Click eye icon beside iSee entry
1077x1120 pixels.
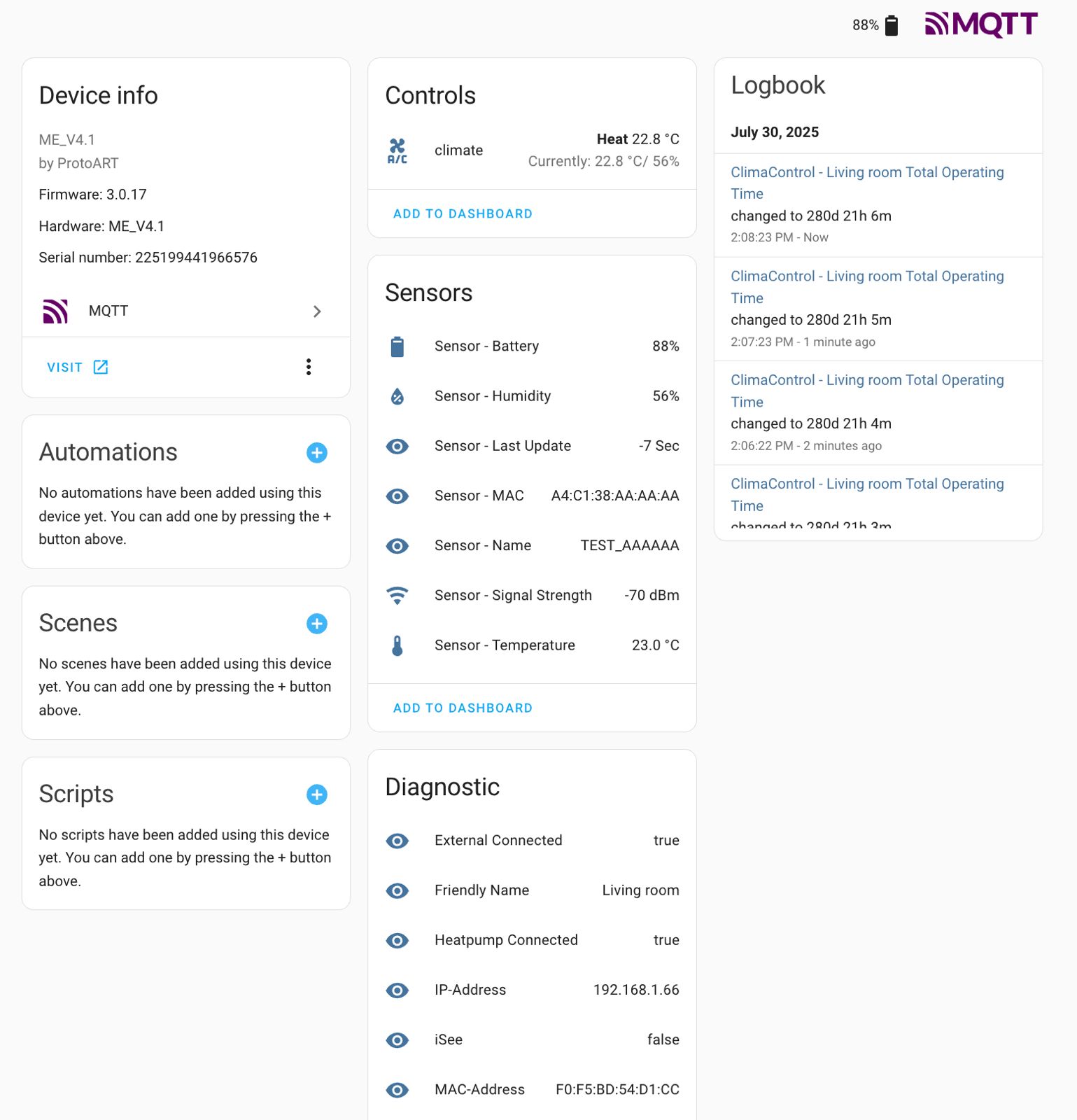point(397,1040)
